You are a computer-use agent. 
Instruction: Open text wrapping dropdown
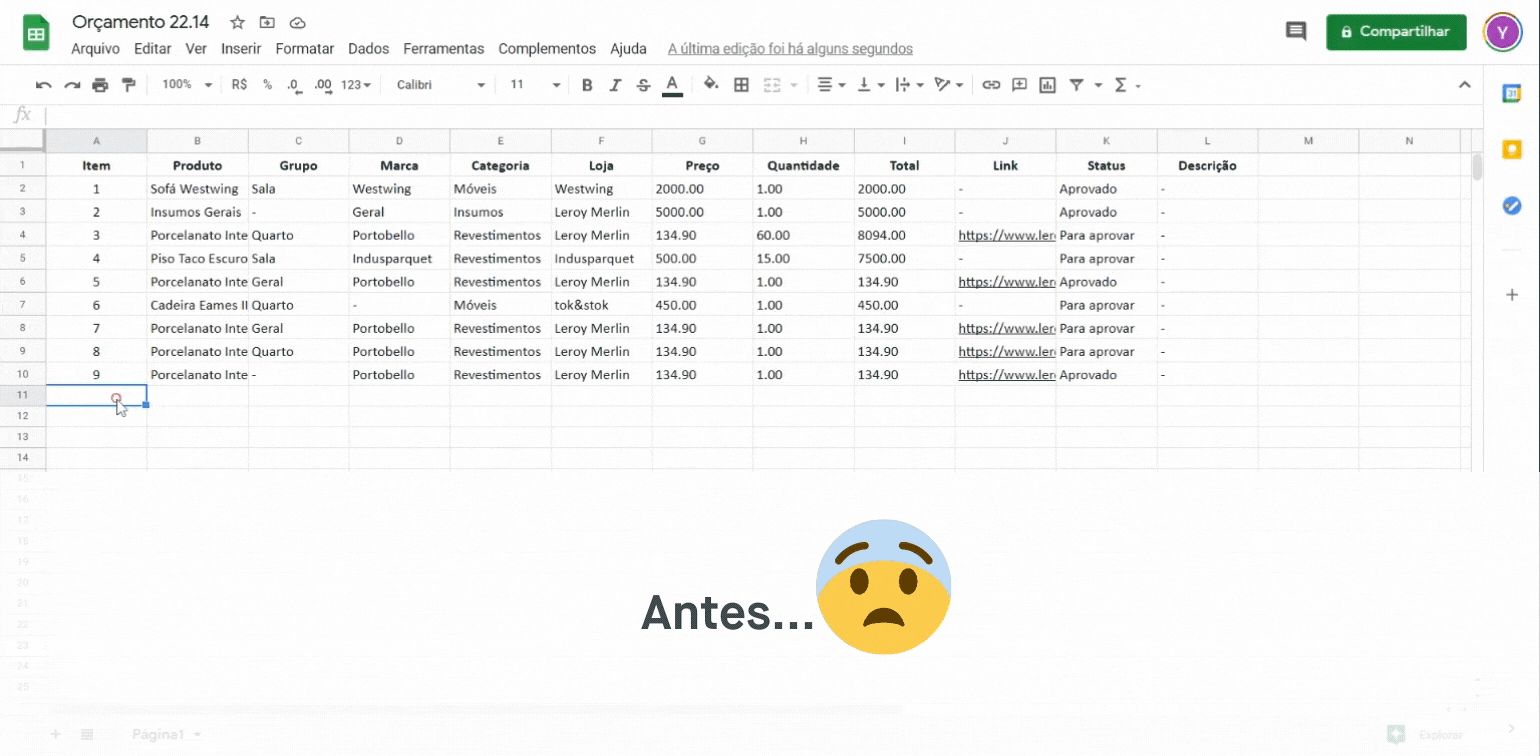click(908, 85)
